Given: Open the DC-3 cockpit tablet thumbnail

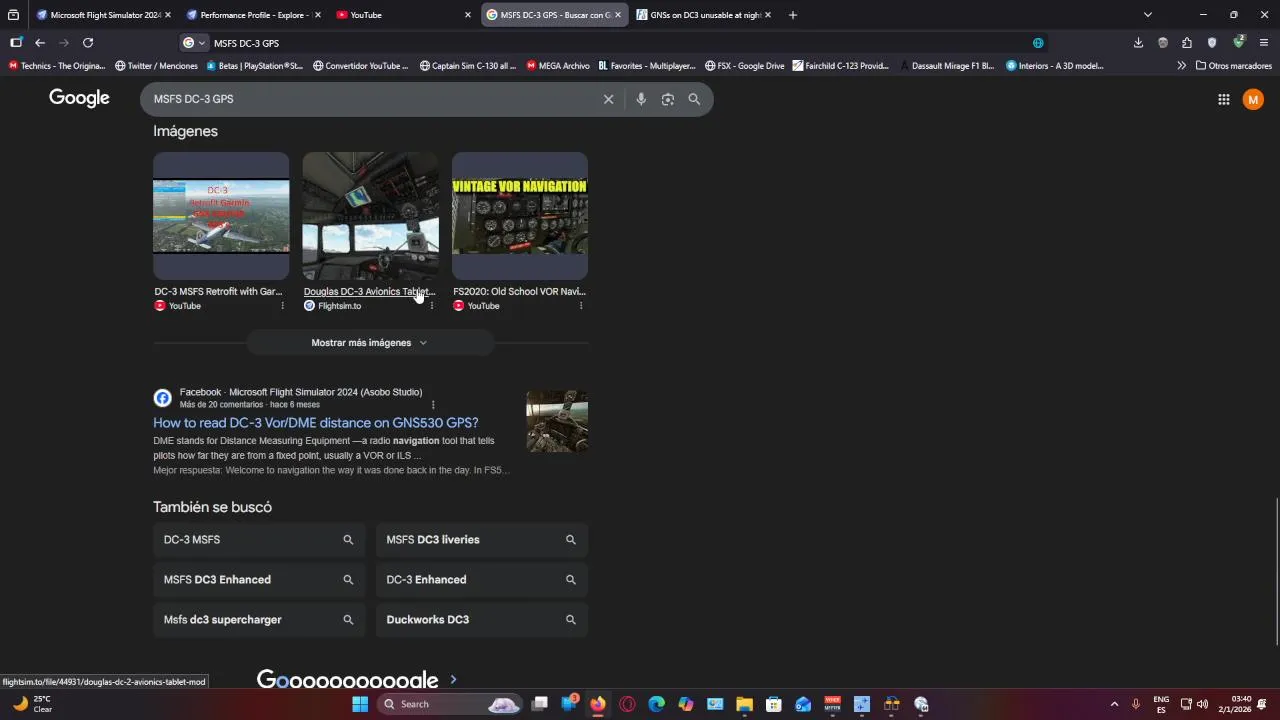Looking at the screenshot, I should tap(370, 216).
